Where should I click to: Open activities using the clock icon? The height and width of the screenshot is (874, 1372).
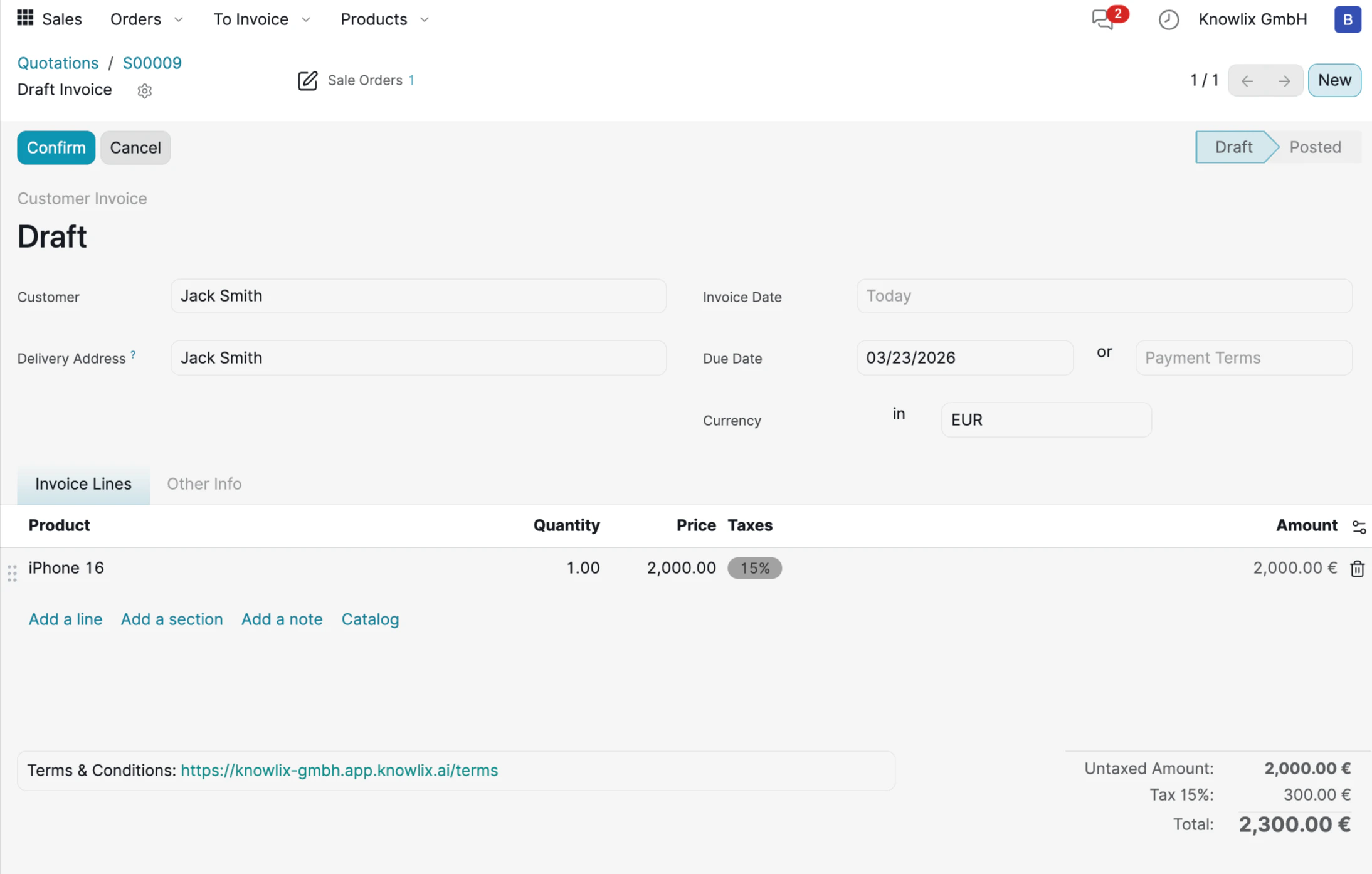click(x=1168, y=19)
